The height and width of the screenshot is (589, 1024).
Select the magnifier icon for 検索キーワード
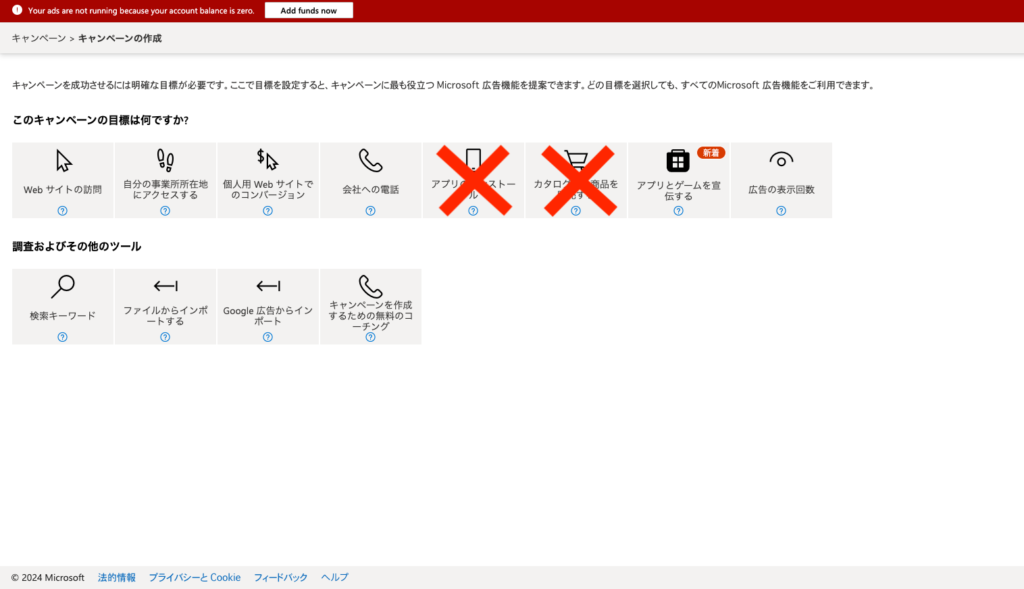(63, 287)
